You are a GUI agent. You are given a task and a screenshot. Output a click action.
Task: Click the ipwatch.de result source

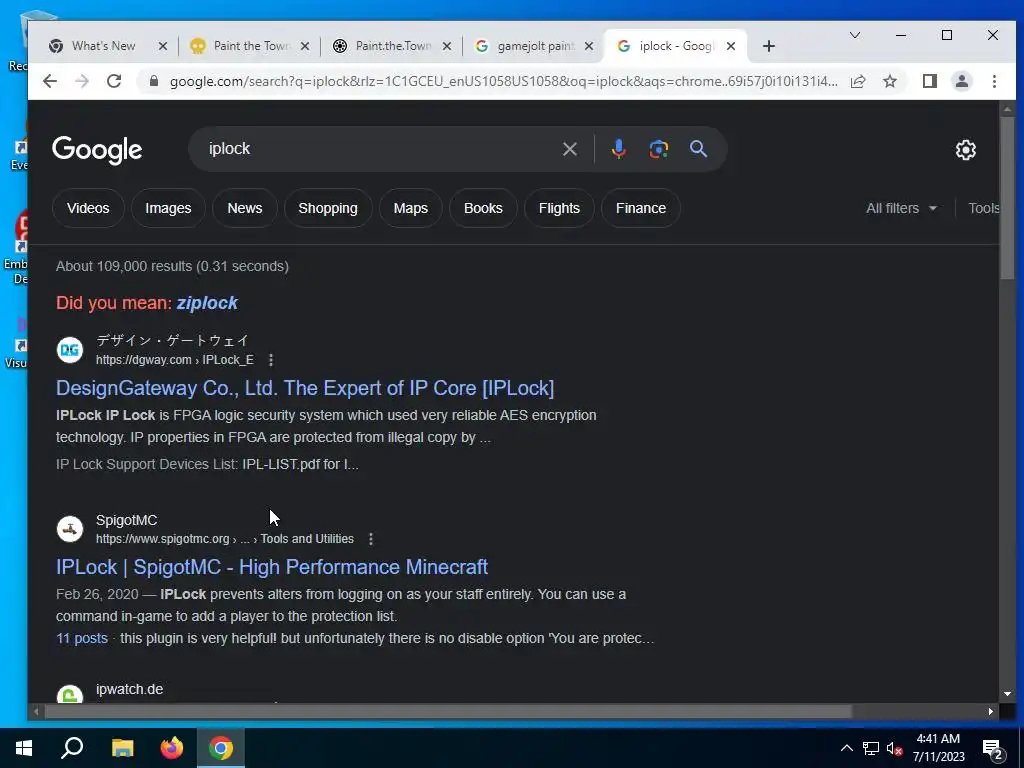tap(129, 690)
